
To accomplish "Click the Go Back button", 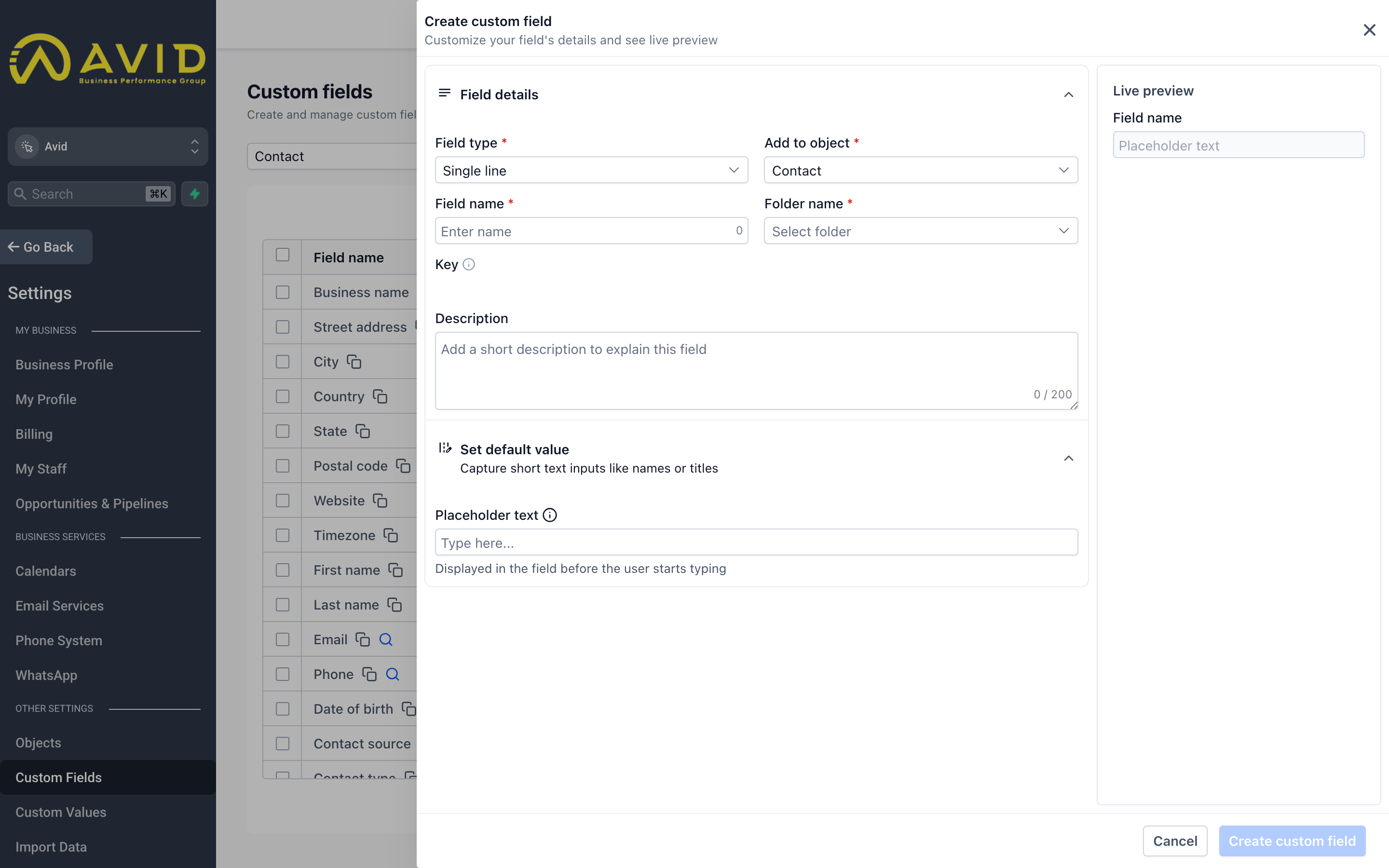I will pos(46,247).
